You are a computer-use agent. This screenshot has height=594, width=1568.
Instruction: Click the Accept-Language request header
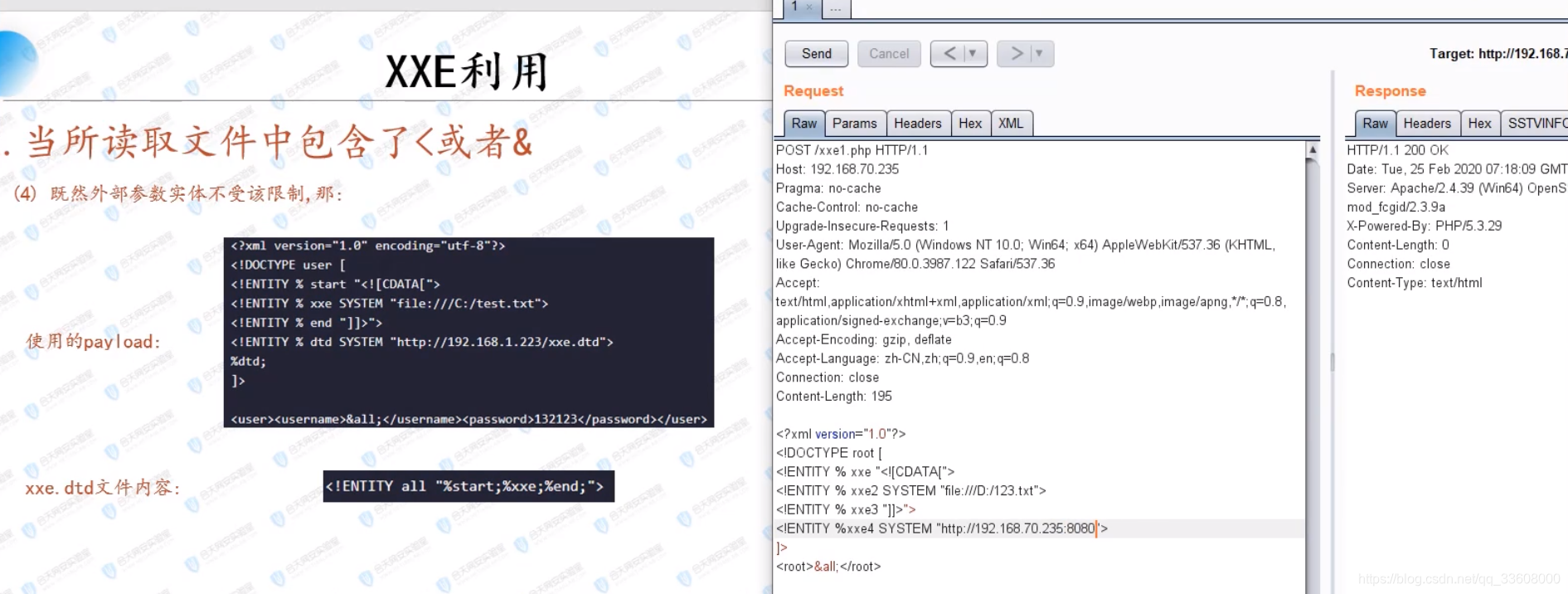pyautogui.click(x=902, y=358)
